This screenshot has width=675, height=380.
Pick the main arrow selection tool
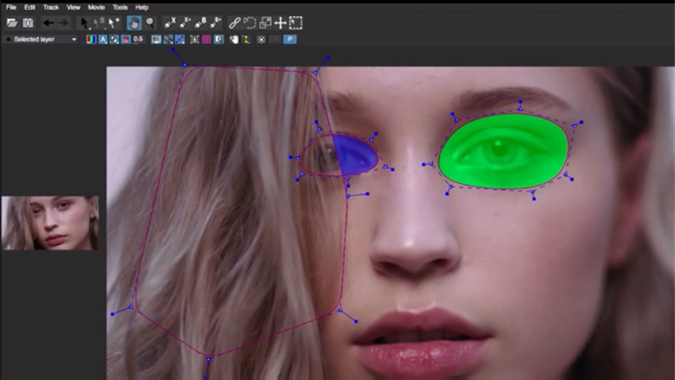[84, 23]
